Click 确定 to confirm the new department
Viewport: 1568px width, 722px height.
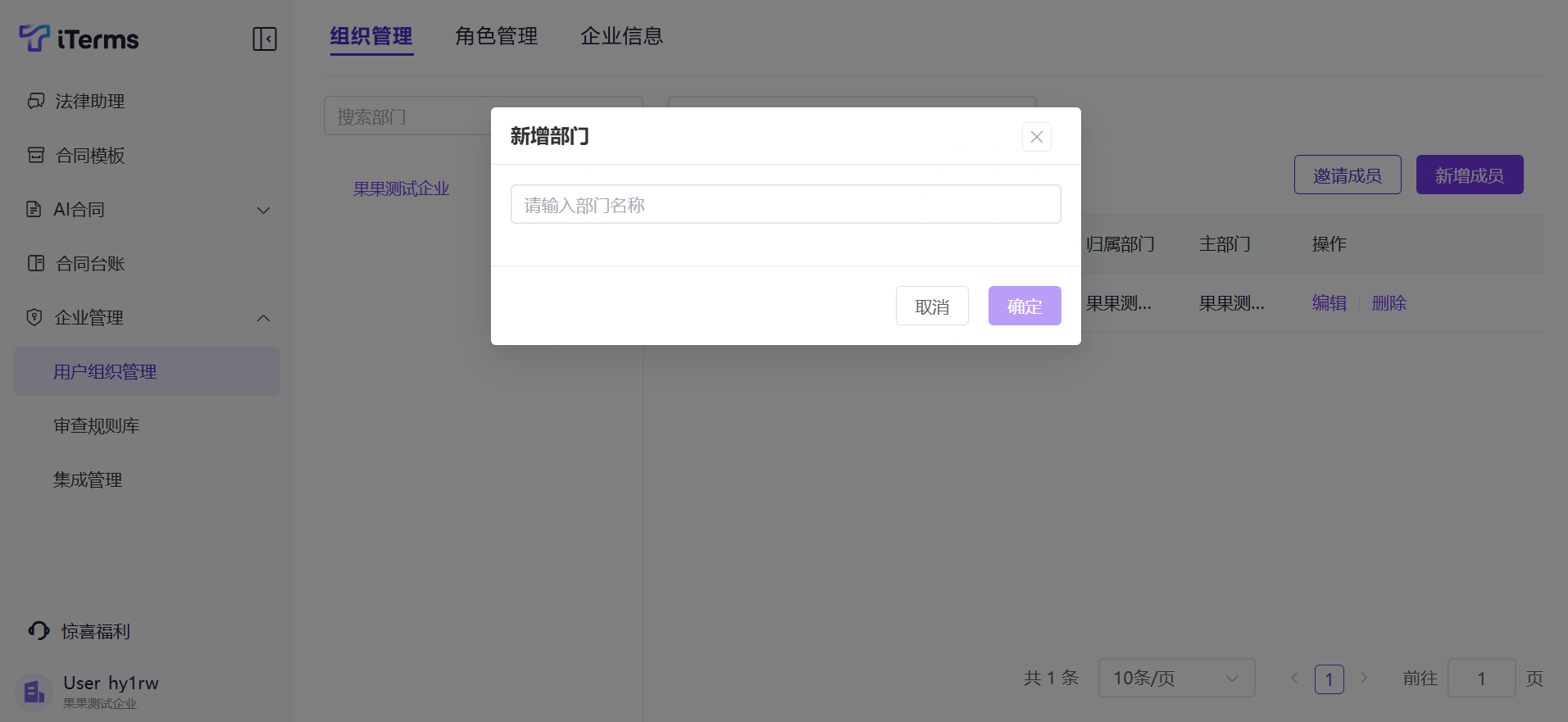1025,306
